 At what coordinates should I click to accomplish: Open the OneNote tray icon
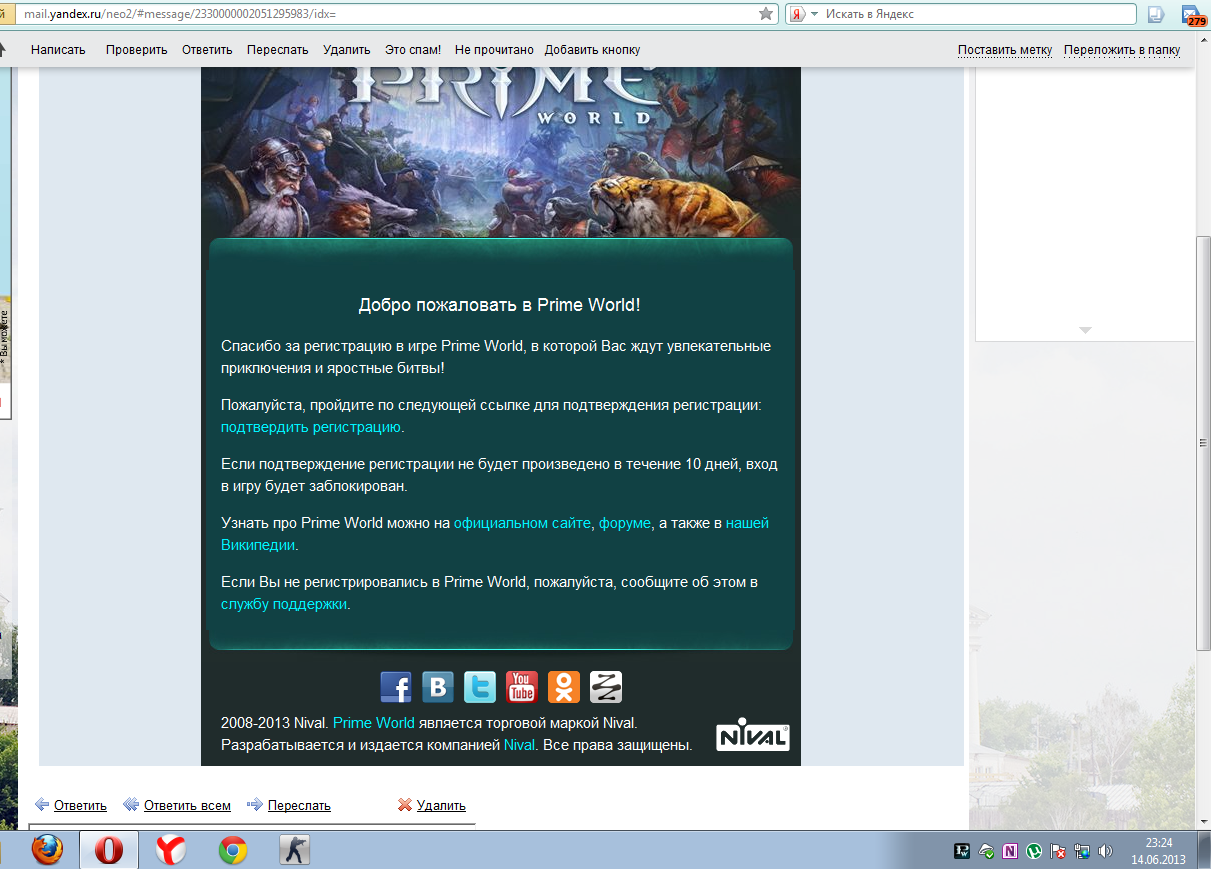(1010, 851)
